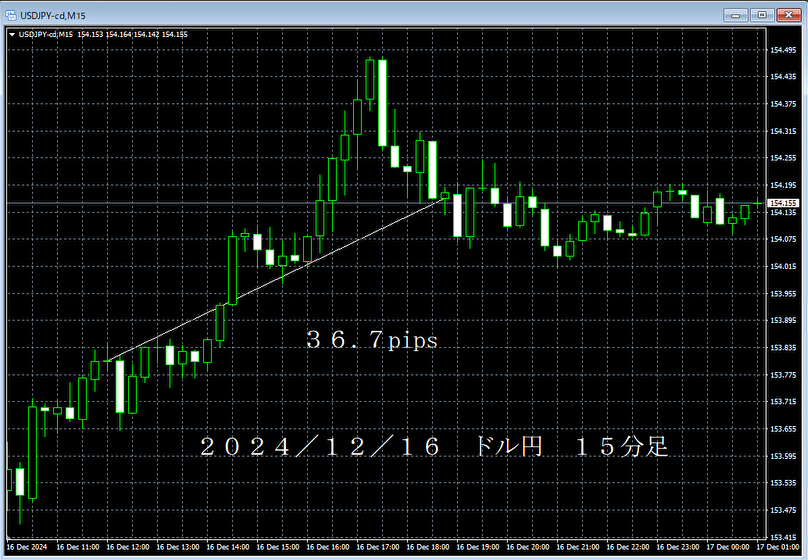The height and width of the screenshot is (560, 808).
Task: Click the price scale value 153.595
Action: (x=783, y=456)
